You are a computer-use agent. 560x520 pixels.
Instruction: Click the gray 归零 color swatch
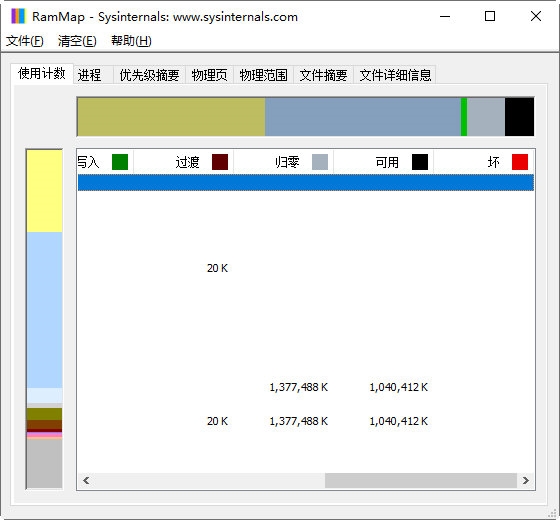(x=320, y=162)
